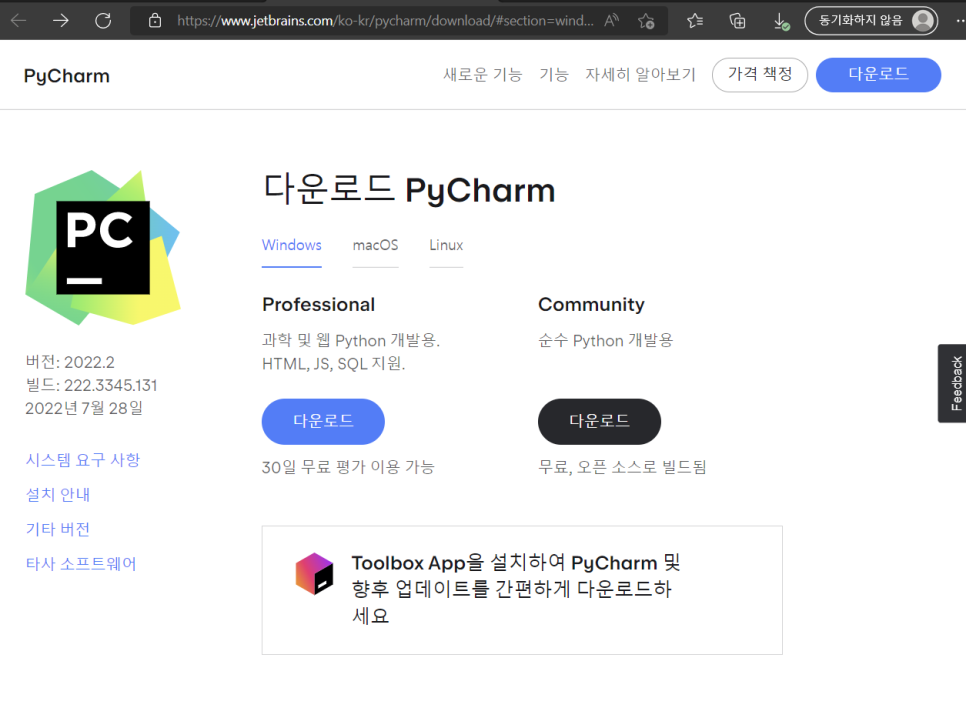The image size is (966, 708).
Task: Open the Toolbox App promo text
Action: point(516,589)
